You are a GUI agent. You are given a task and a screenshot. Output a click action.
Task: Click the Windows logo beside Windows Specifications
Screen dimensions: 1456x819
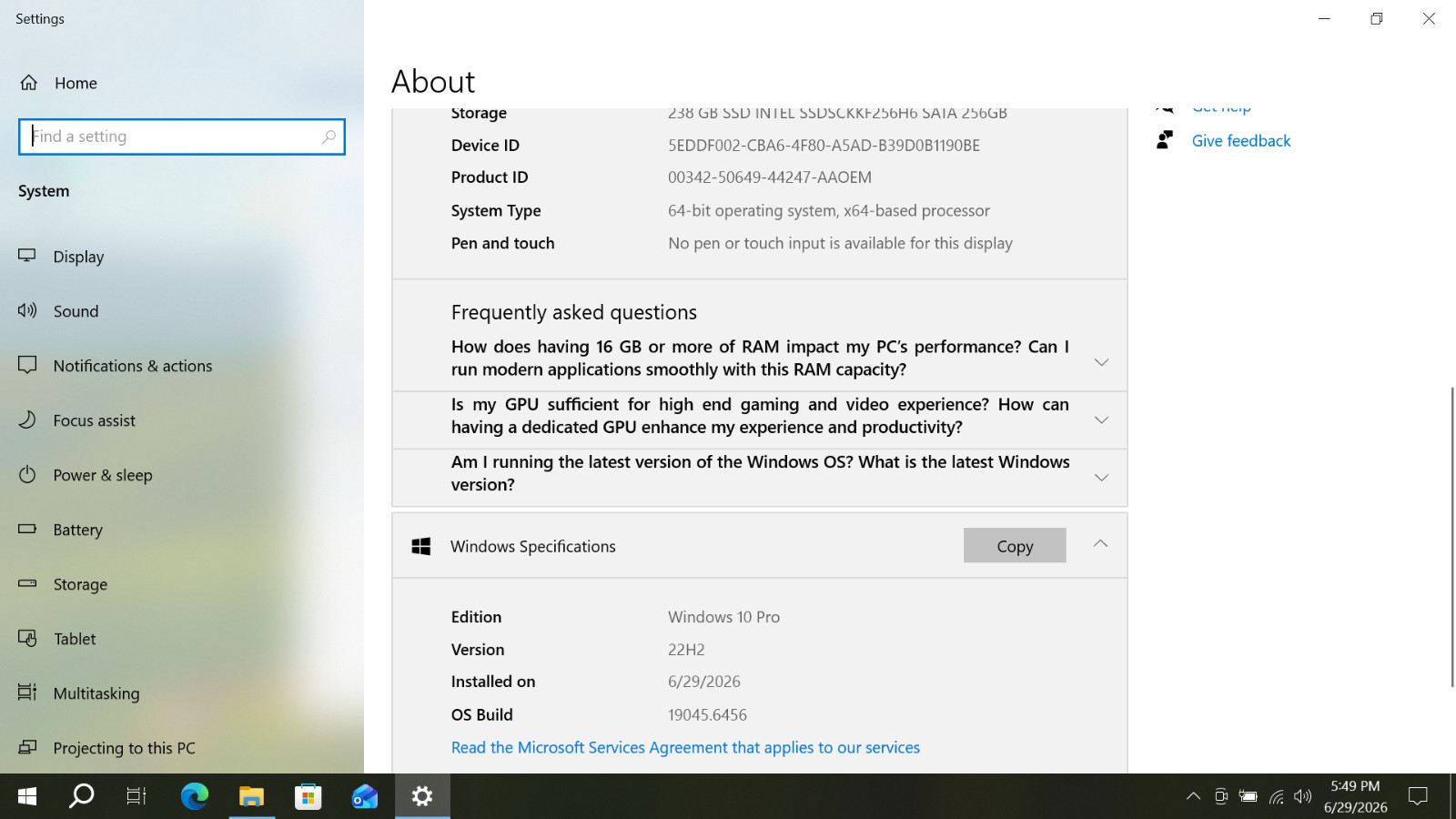tap(420, 546)
